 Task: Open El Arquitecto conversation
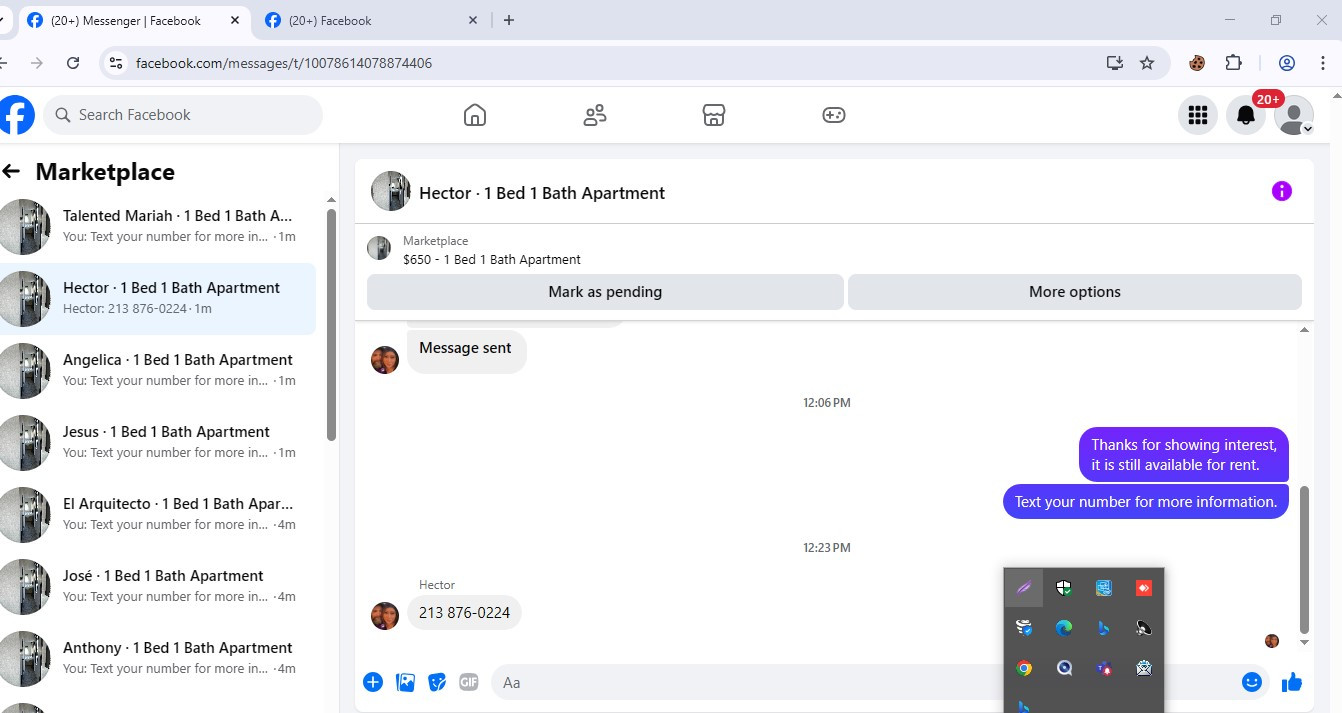[158, 514]
